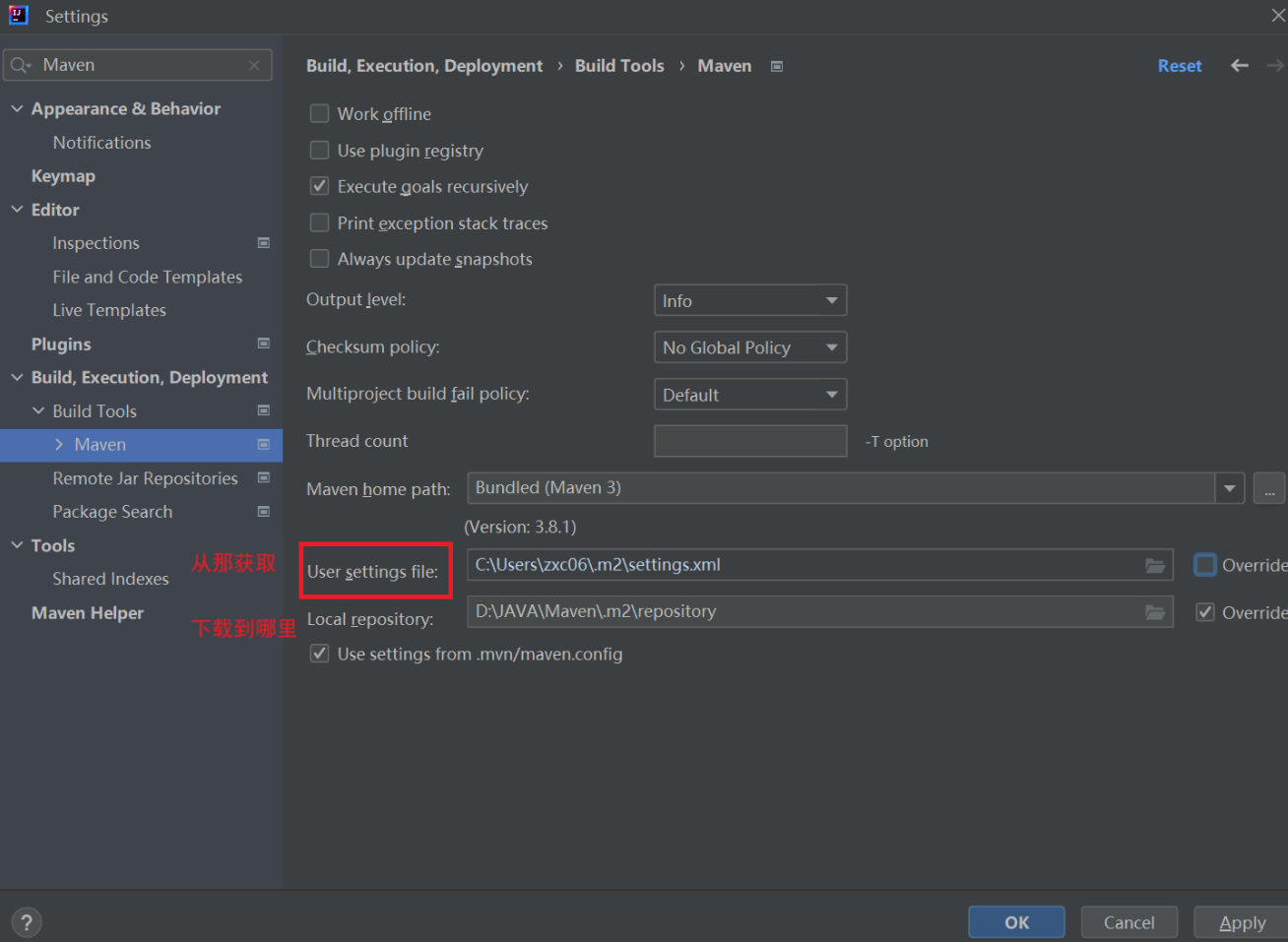Collapse the Tools section chevron
1288x942 pixels.
click(x=17, y=544)
